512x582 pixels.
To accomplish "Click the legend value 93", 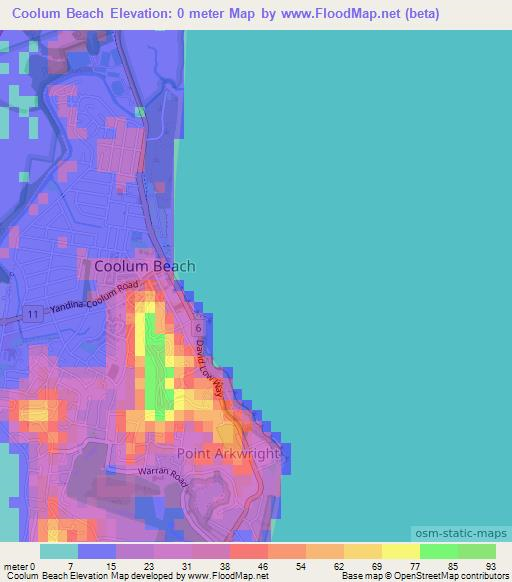I will 490,566.
